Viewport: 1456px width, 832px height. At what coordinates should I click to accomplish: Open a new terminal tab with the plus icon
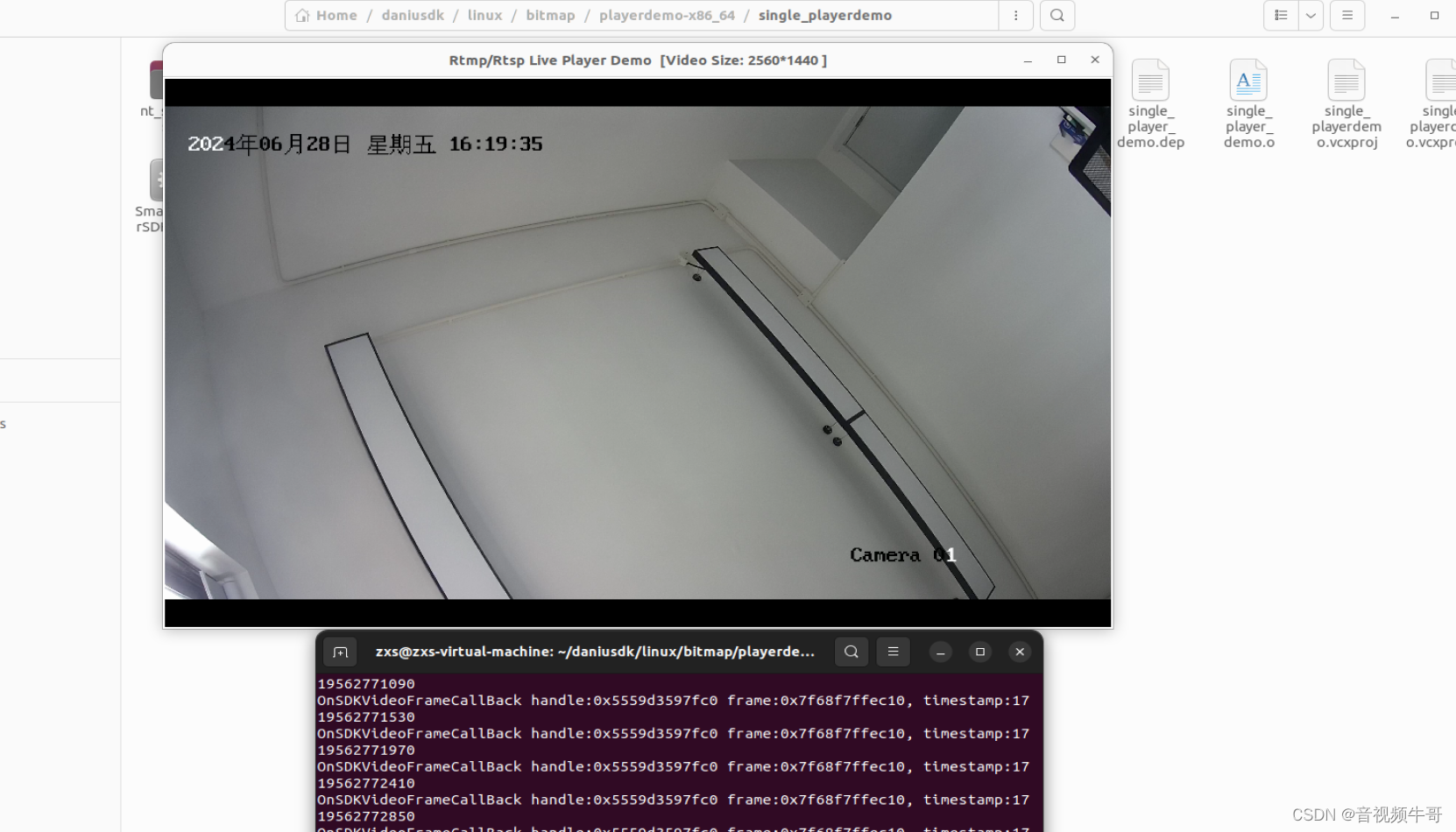point(340,652)
